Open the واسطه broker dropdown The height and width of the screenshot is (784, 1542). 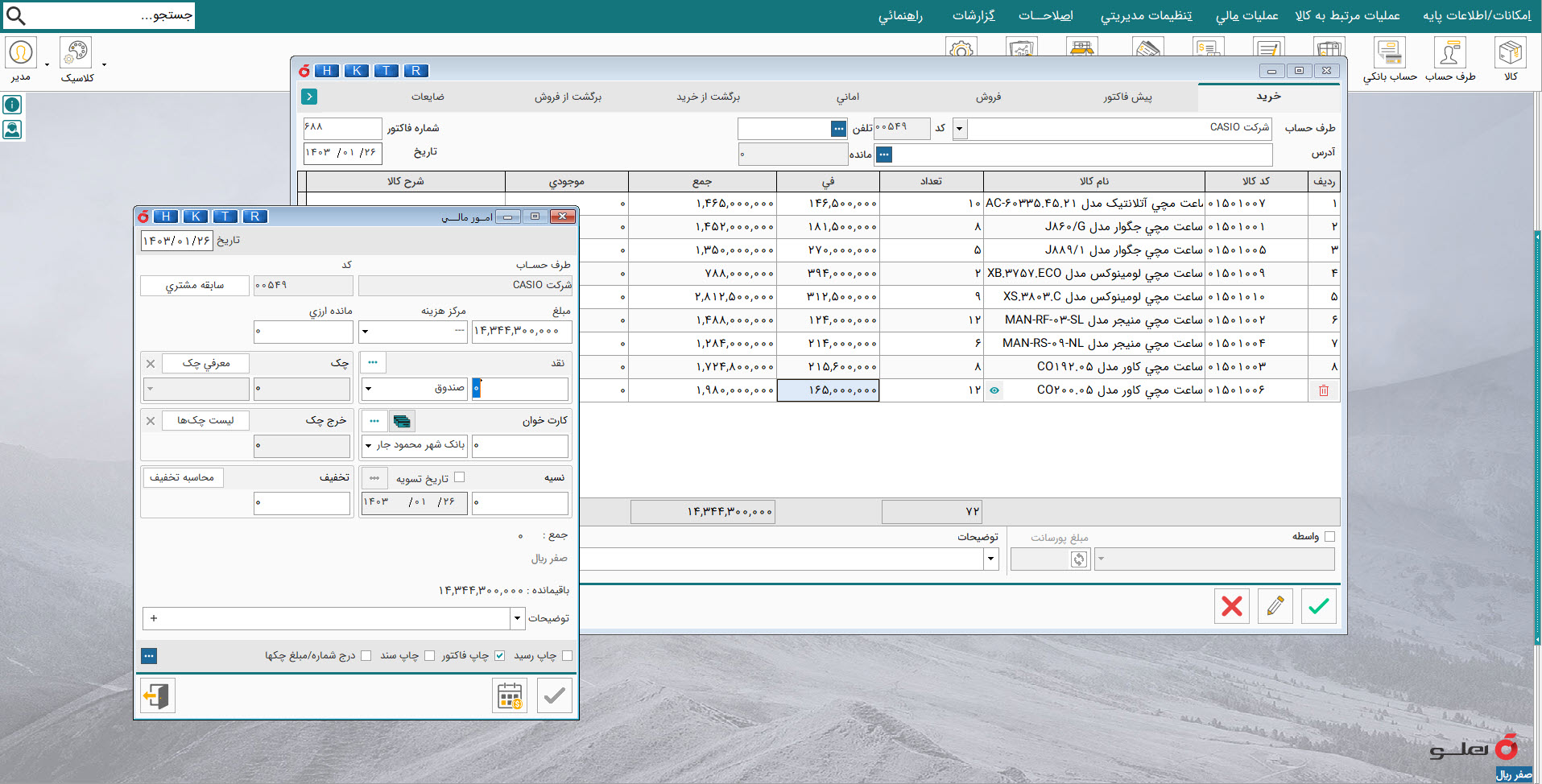1102,559
